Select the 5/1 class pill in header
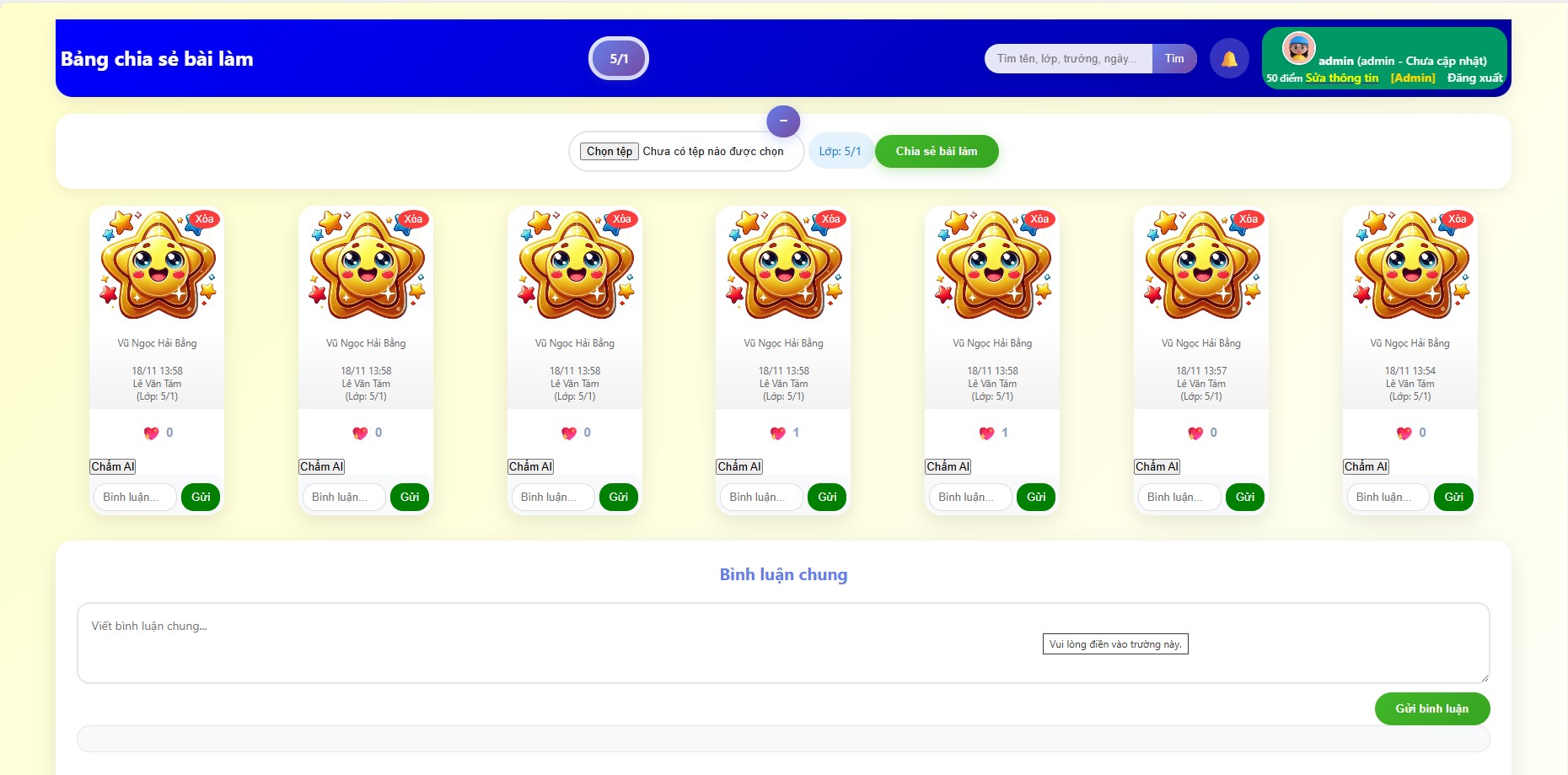Viewport: 1568px width, 775px height. tap(619, 59)
